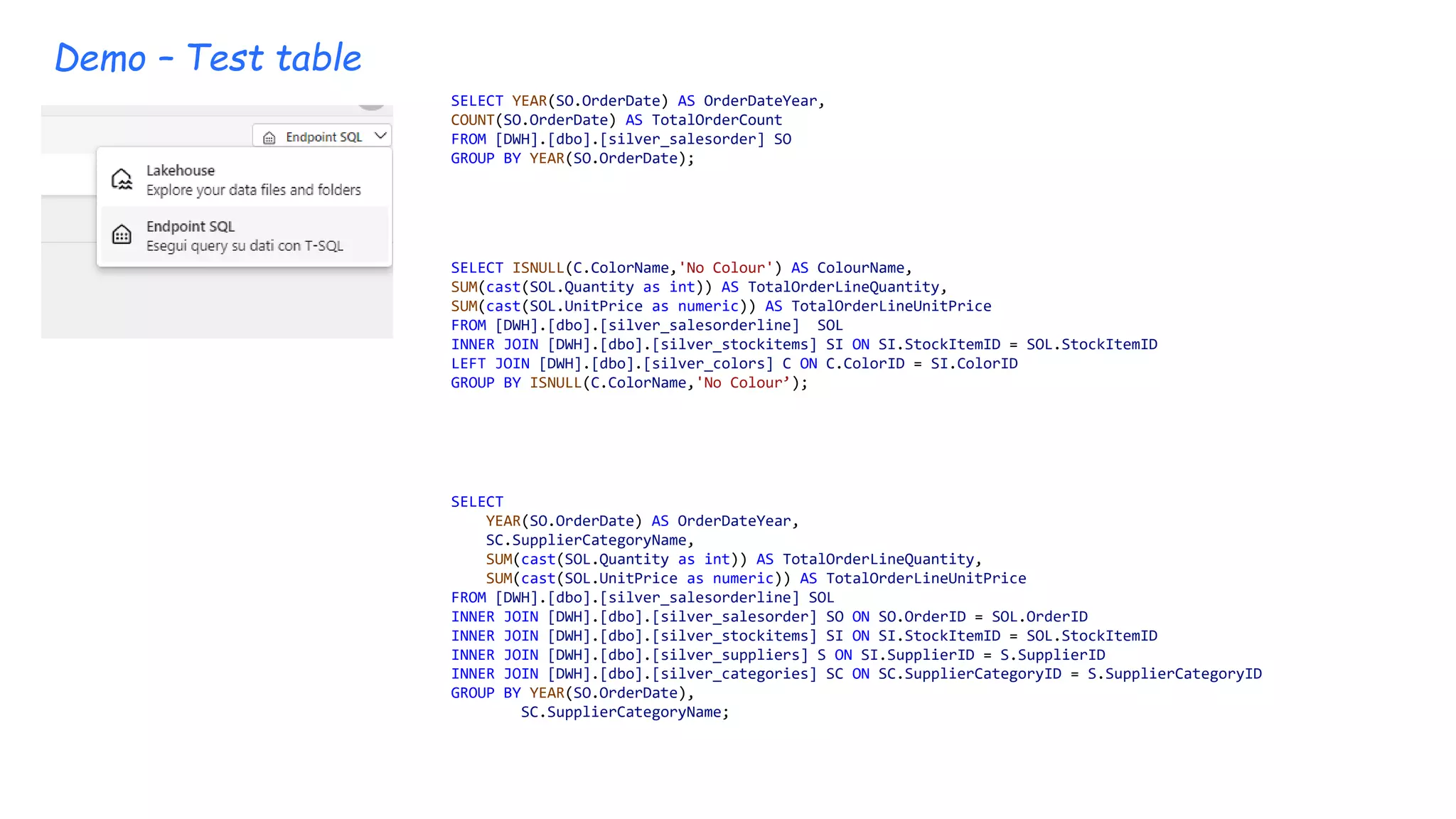Screen dimensions: 1456x819
Task: Click the line 'GROUP BY YEAR(SO.OrderDate);'
Action: click(x=572, y=159)
